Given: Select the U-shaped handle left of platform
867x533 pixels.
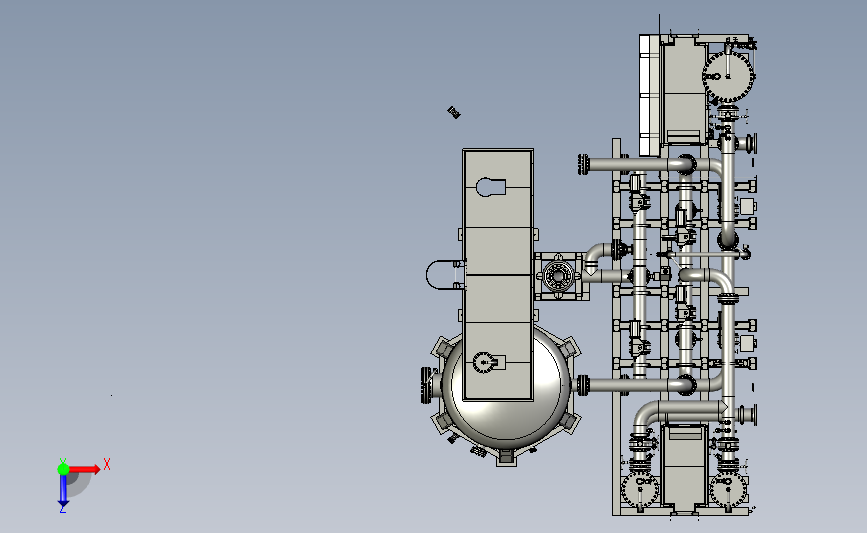Looking at the screenshot, I should pos(445,275).
